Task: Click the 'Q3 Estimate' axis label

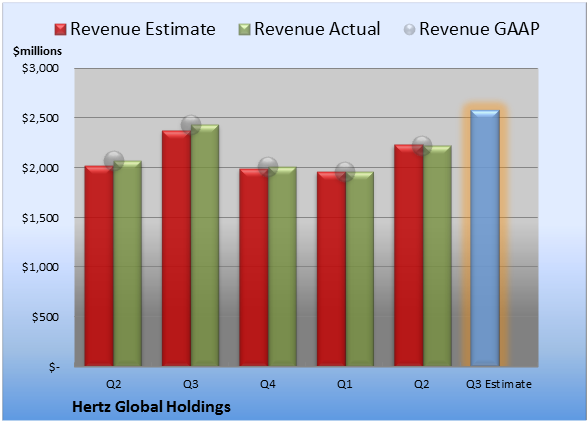Action: pos(499,384)
